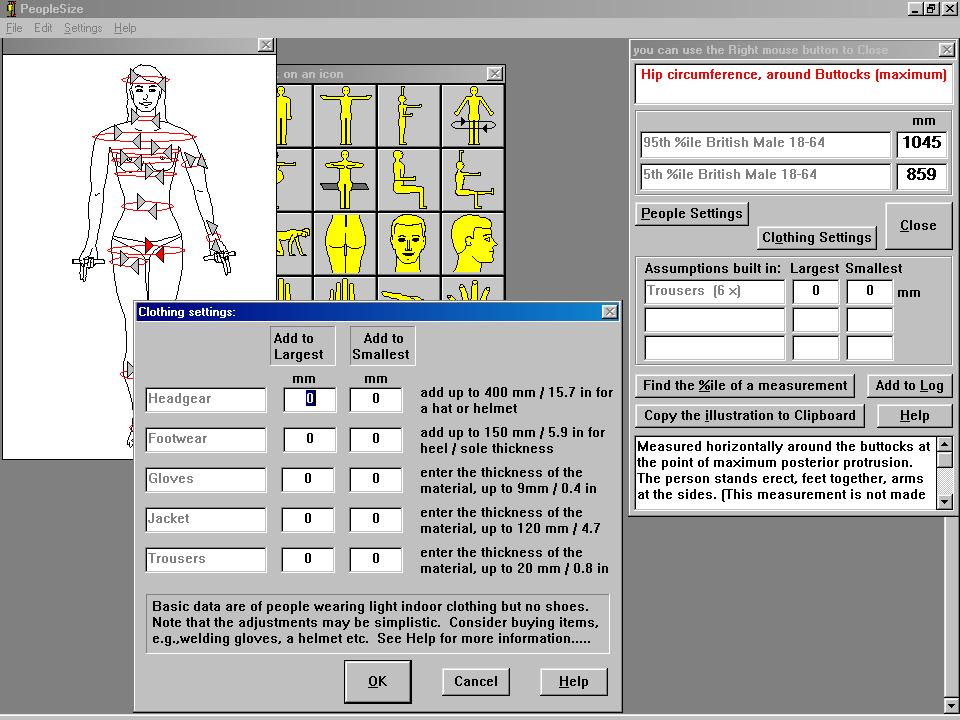Click Add to Log
Image resolution: width=960 pixels, height=720 pixels.
click(x=909, y=386)
